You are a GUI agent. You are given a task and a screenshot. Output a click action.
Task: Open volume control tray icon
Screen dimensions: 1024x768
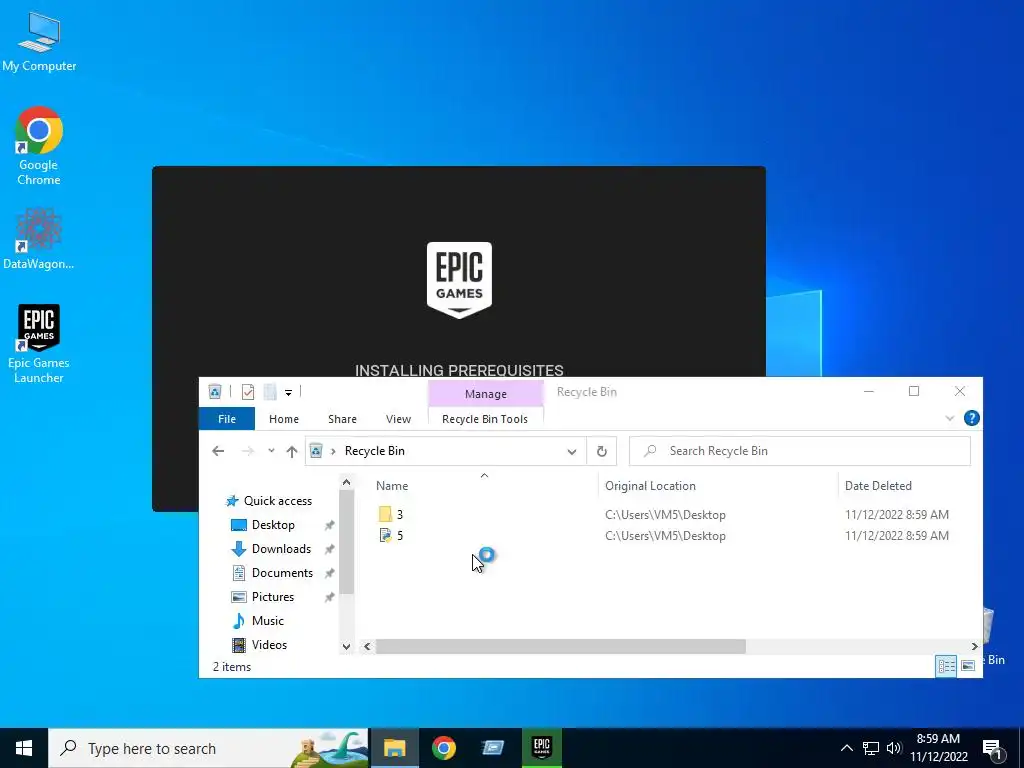click(x=894, y=748)
